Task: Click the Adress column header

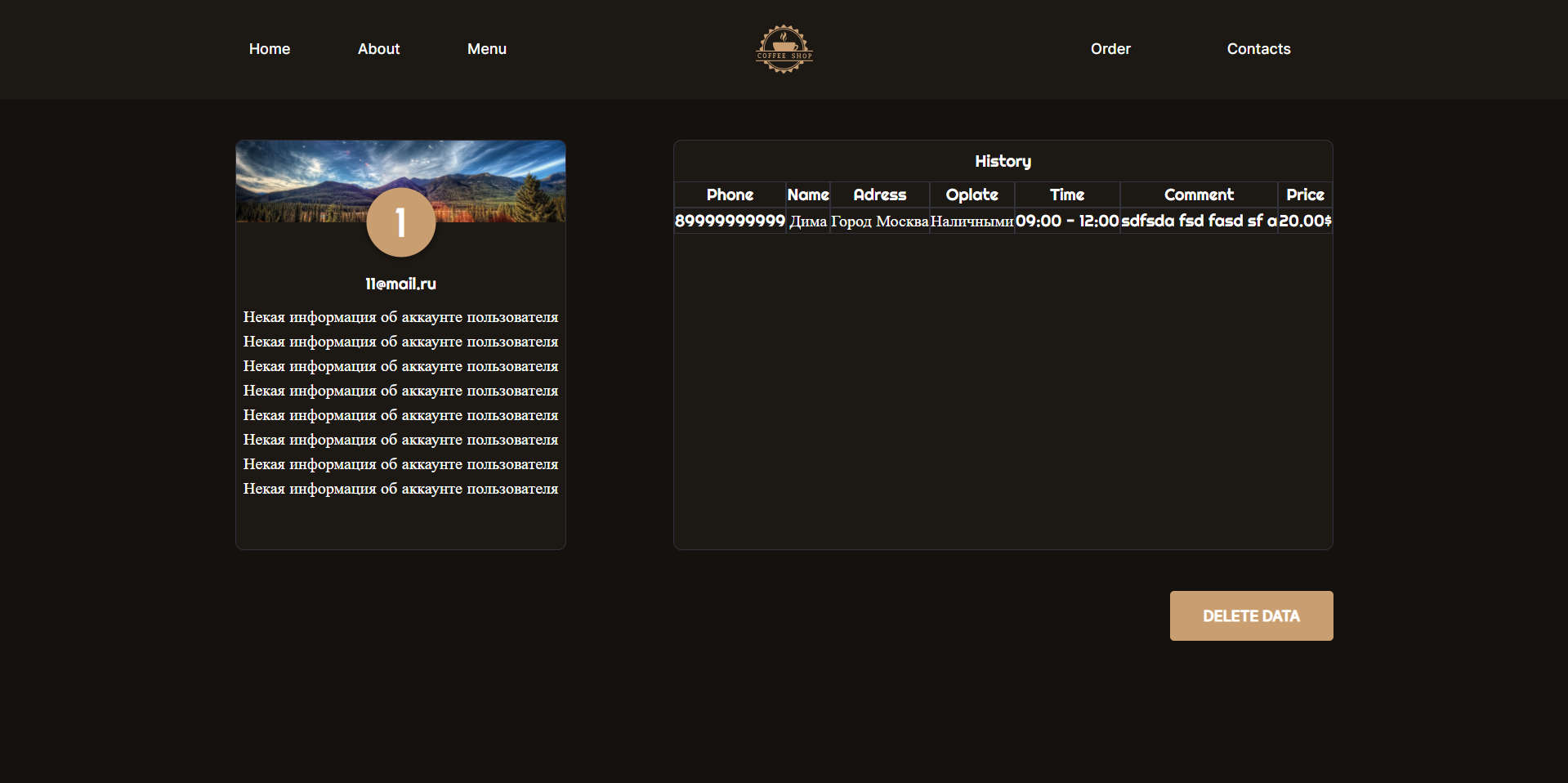Action: click(880, 195)
